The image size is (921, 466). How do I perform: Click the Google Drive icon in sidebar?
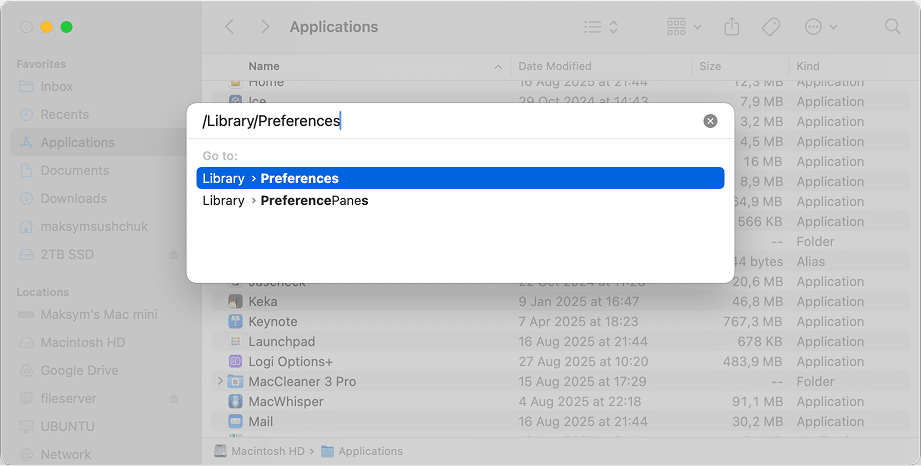[x=26, y=371]
